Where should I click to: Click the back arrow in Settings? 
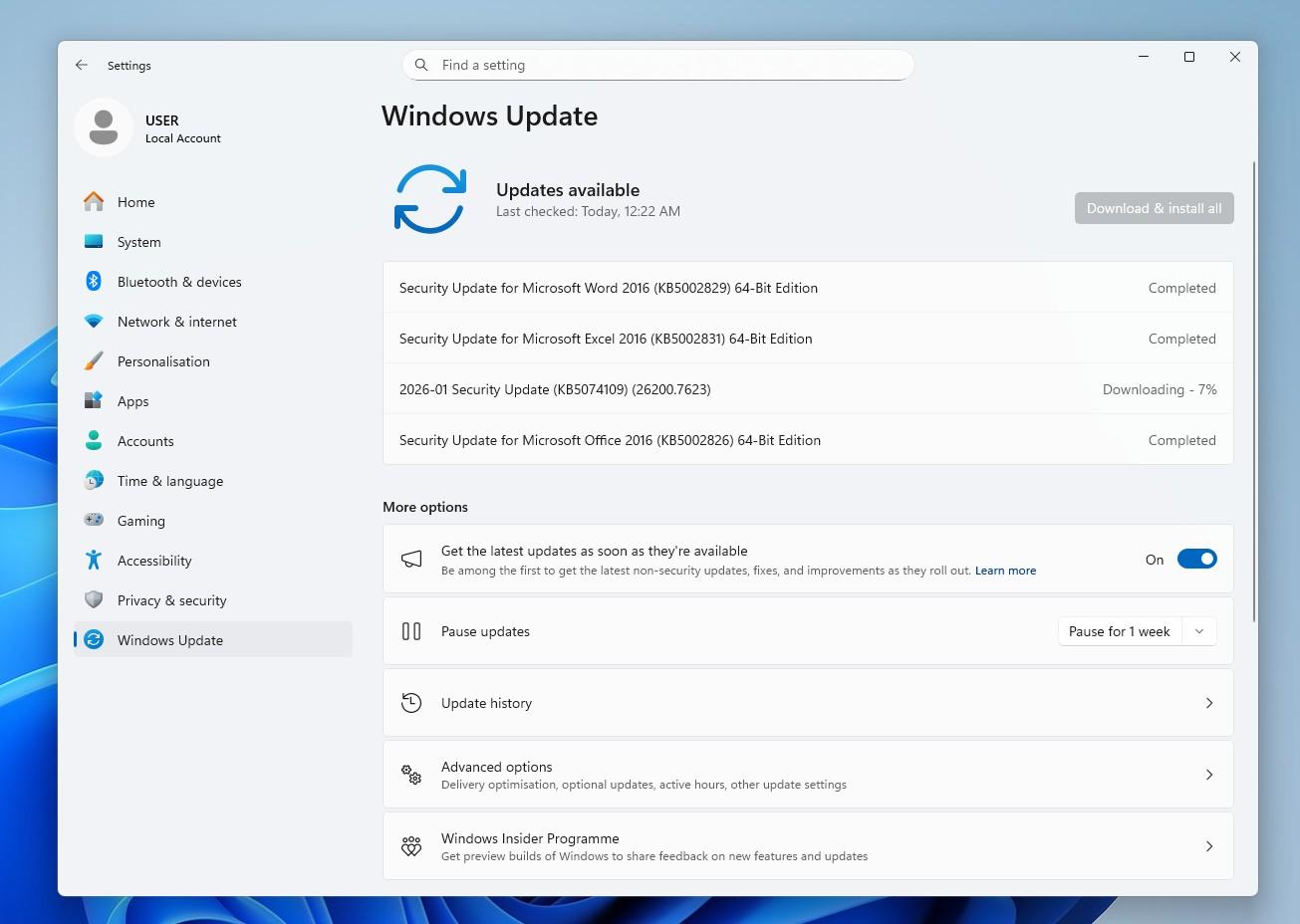(82, 66)
